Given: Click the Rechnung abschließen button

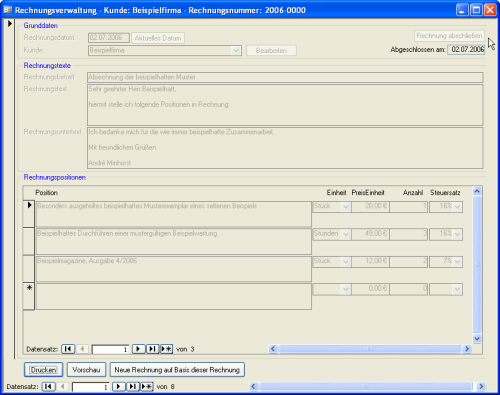Looking at the screenshot, I should [x=449, y=36].
